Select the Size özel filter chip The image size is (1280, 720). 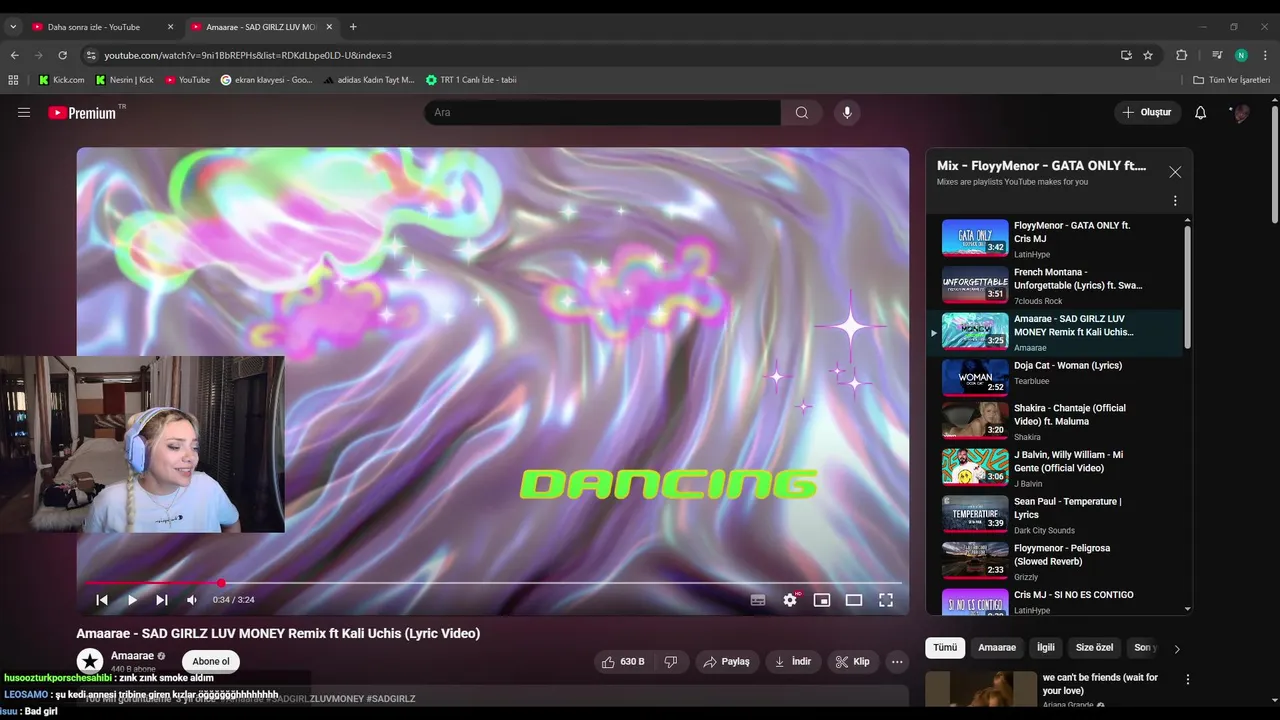pos(1094,648)
